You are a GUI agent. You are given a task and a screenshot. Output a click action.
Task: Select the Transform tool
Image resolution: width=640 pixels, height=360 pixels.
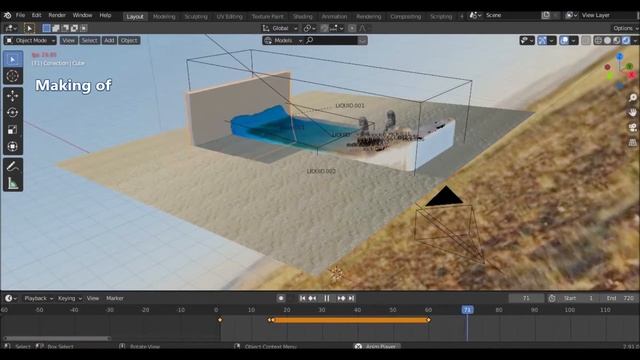13,147
